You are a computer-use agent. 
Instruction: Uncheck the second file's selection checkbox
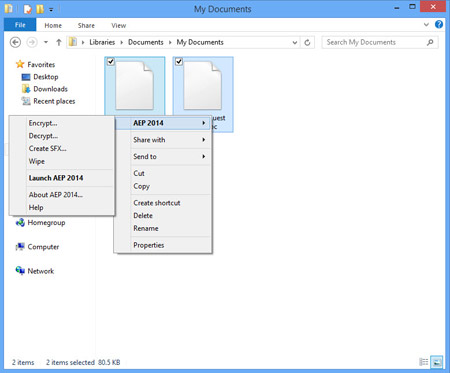point(179,62)
